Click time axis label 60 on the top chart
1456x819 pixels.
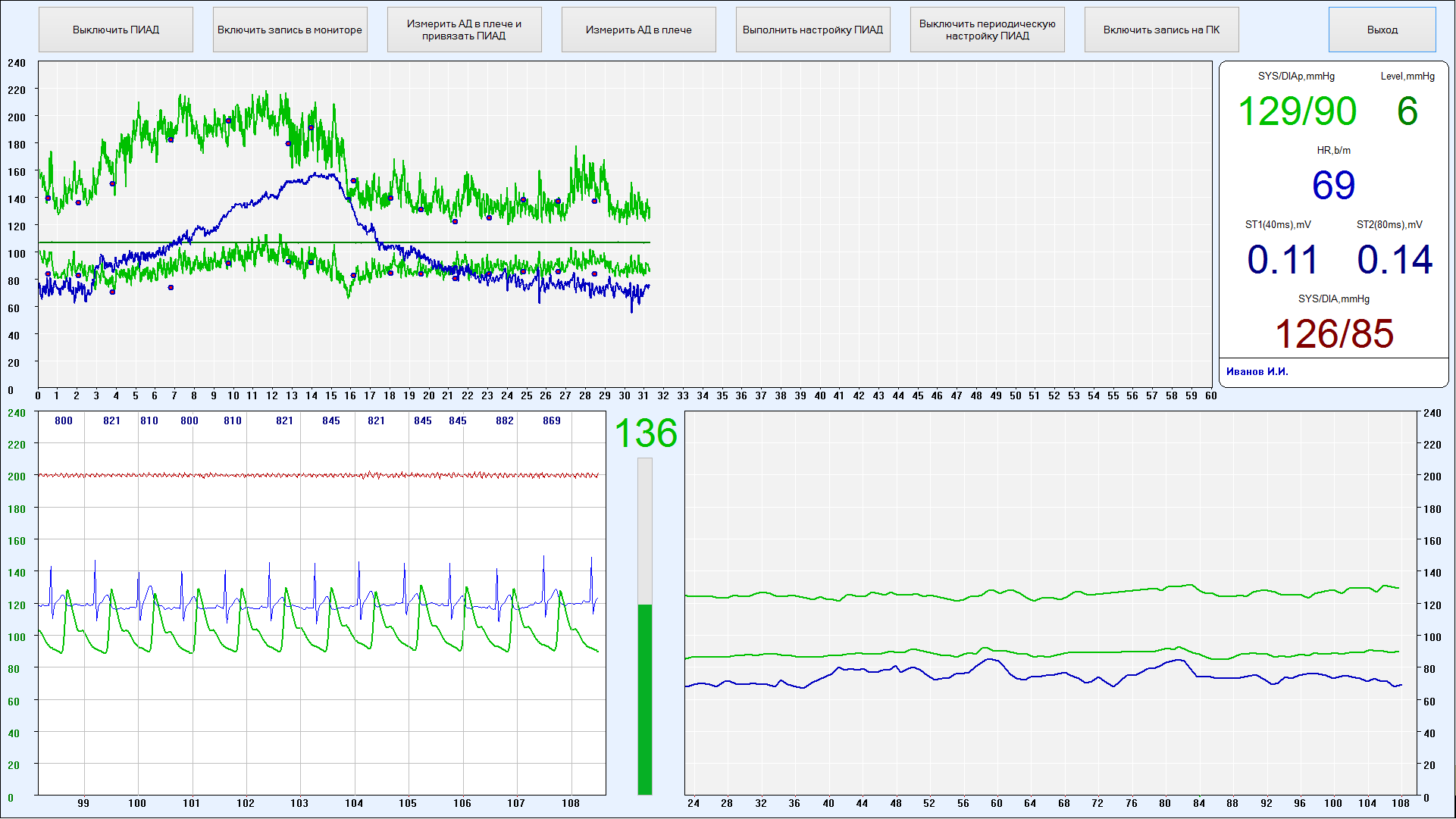(1211, 395)
